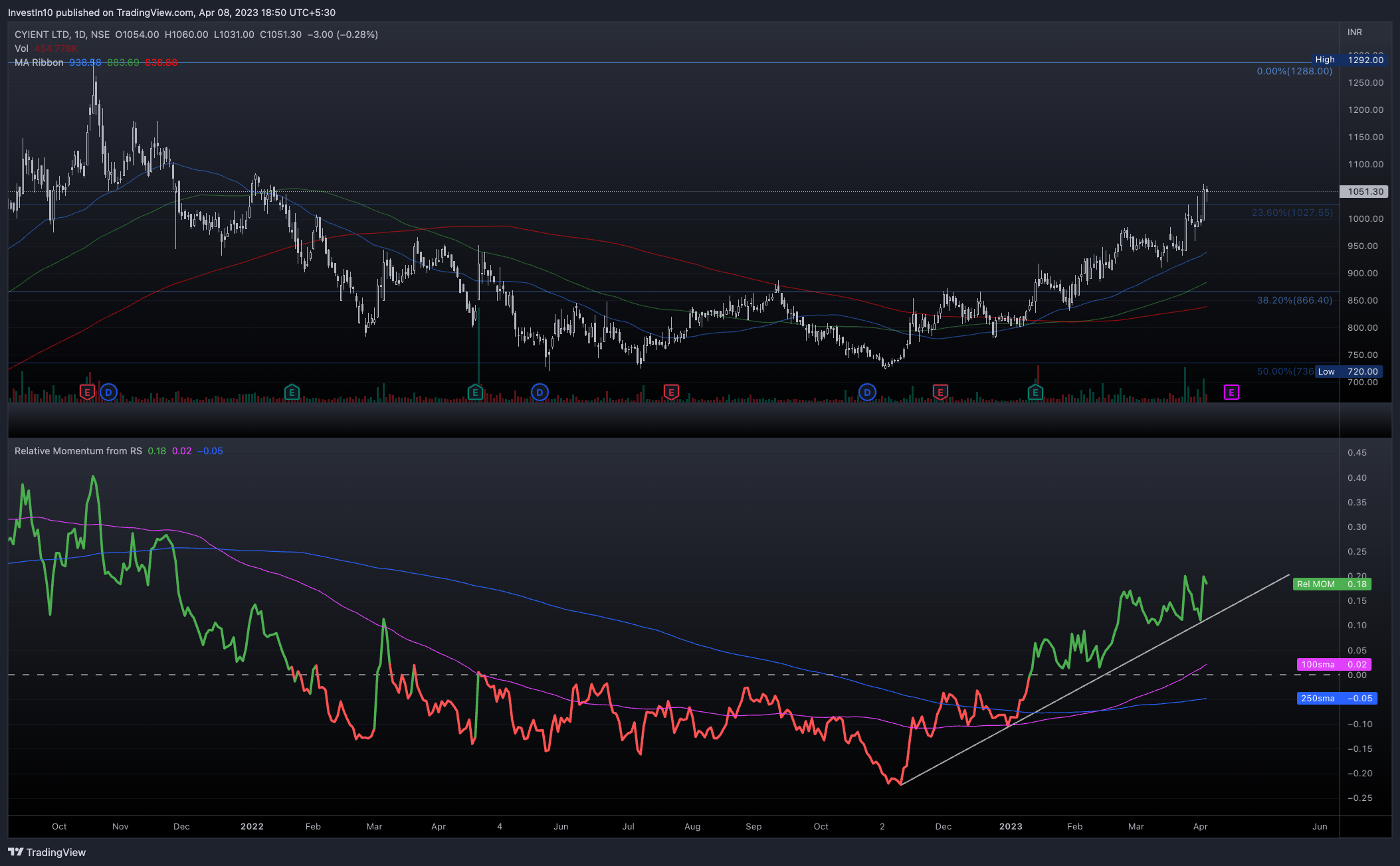Click the current price label 1051.30

pyautogui.click(x=1365, y=191)
